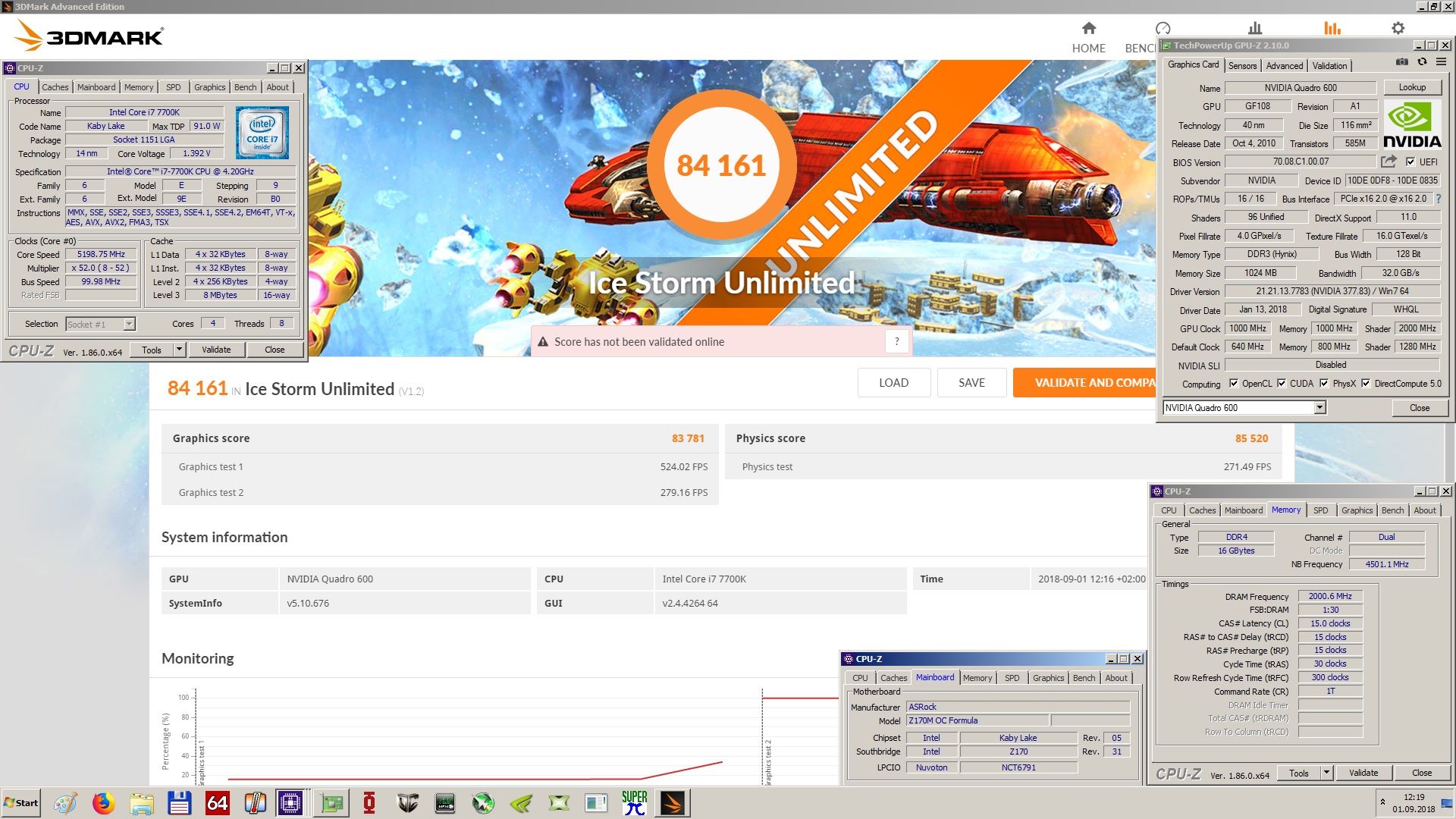The width and height of the screenshot is (1456, 819).
Task: Open the 3DMark stress tests bar-chart icon
Action: tap(1255, 28)
